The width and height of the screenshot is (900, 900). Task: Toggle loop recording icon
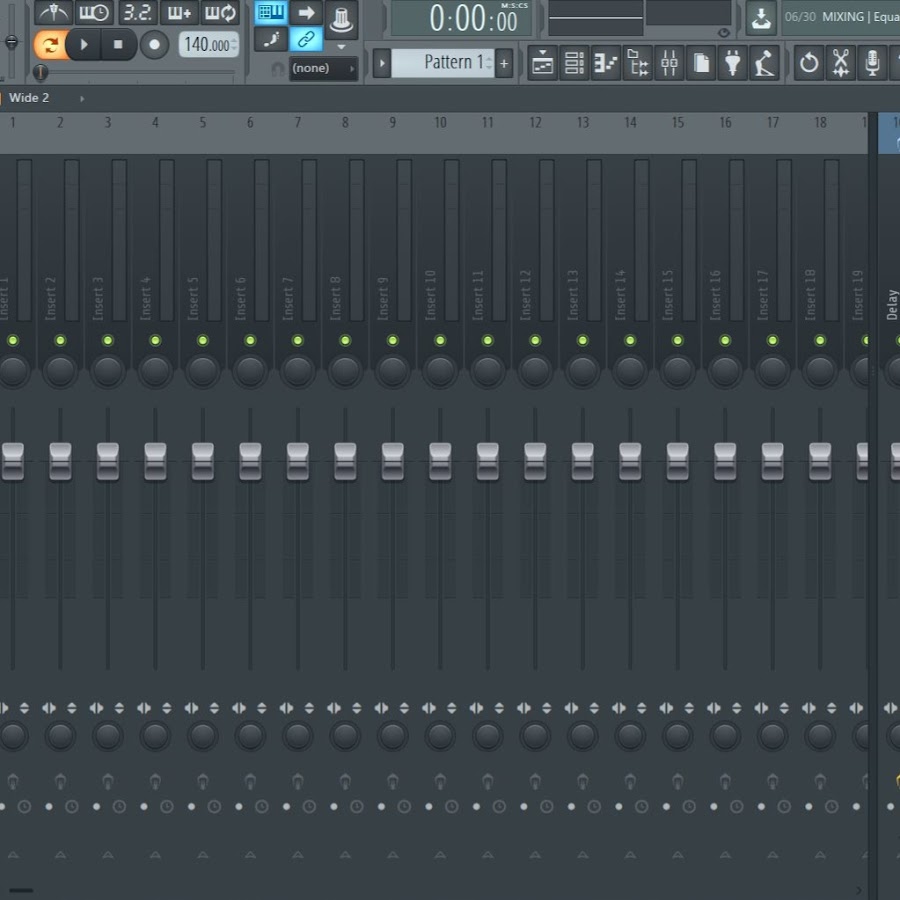(220, 12)
